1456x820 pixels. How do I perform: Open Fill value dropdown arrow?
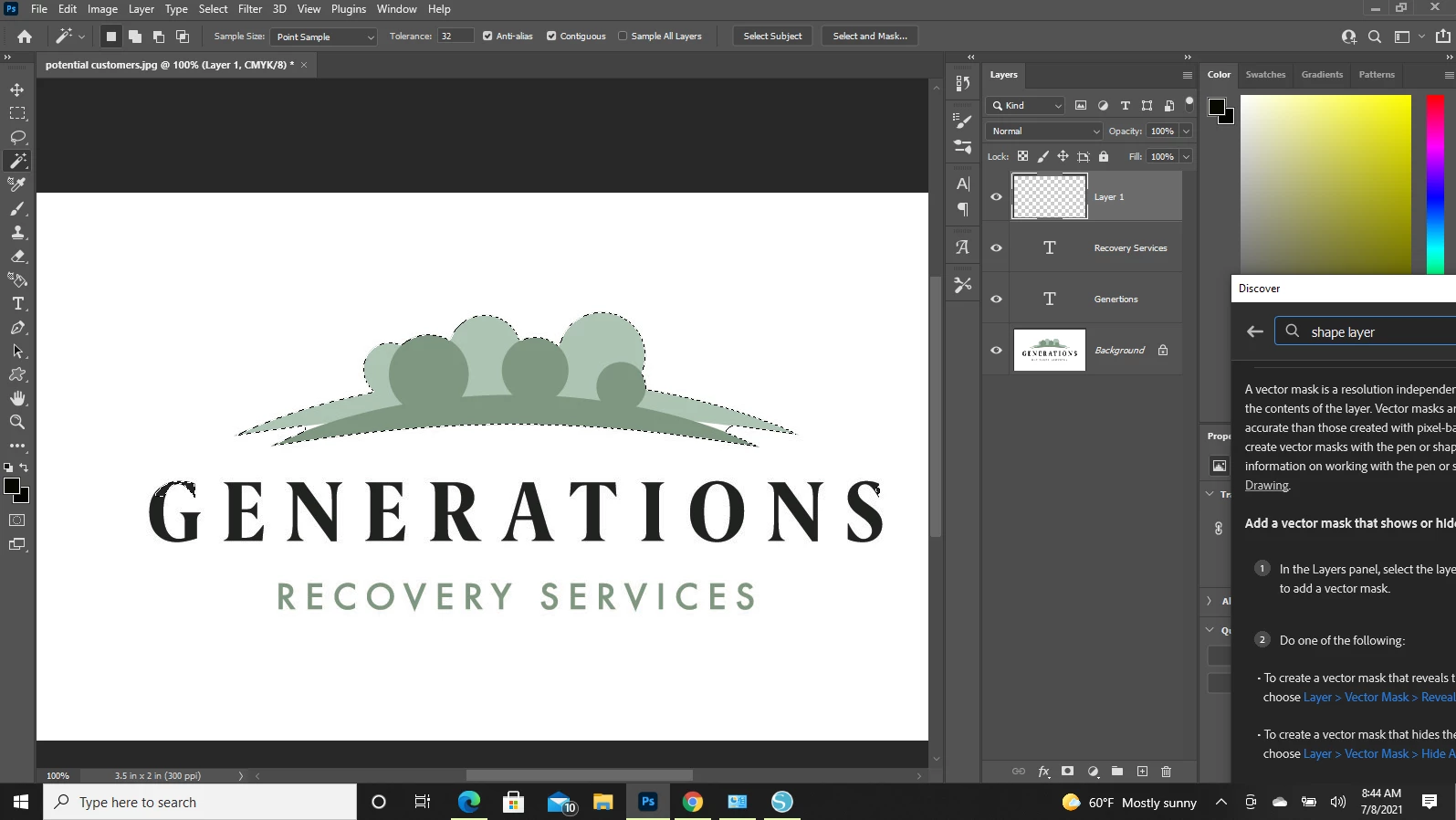(1186, 157)
